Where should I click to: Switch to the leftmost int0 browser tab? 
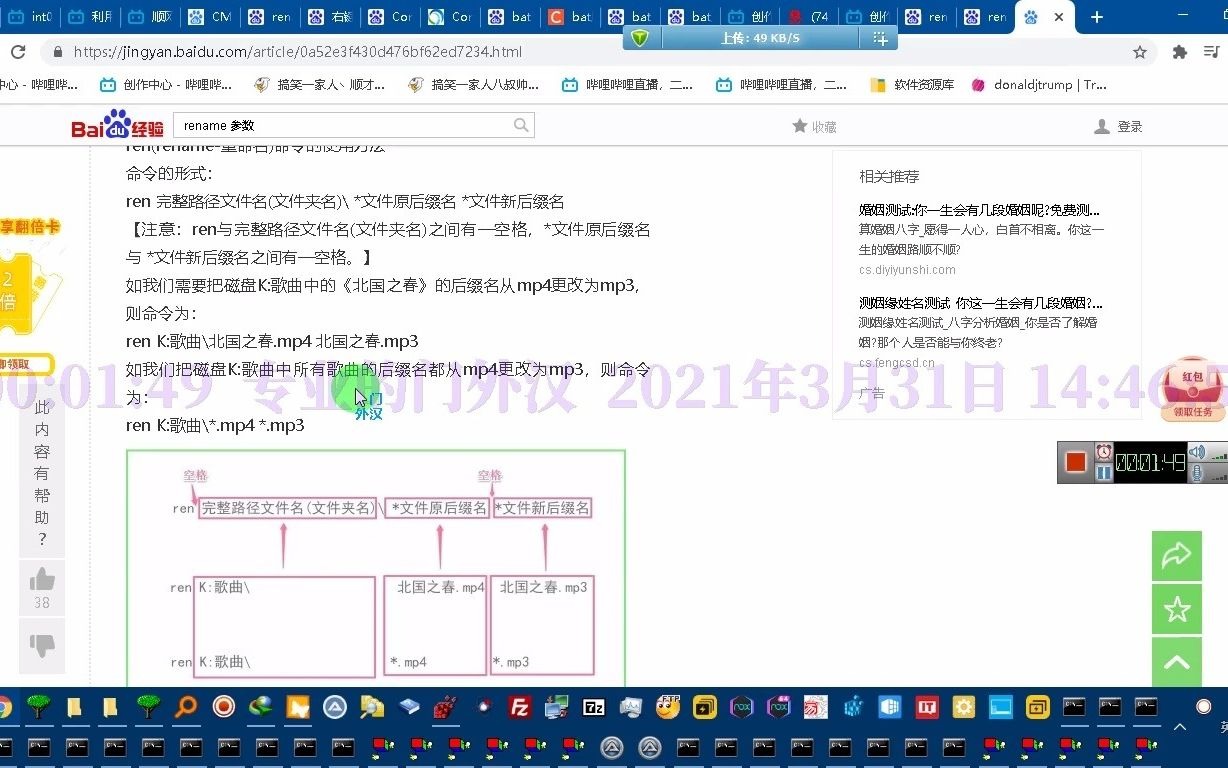30,17
